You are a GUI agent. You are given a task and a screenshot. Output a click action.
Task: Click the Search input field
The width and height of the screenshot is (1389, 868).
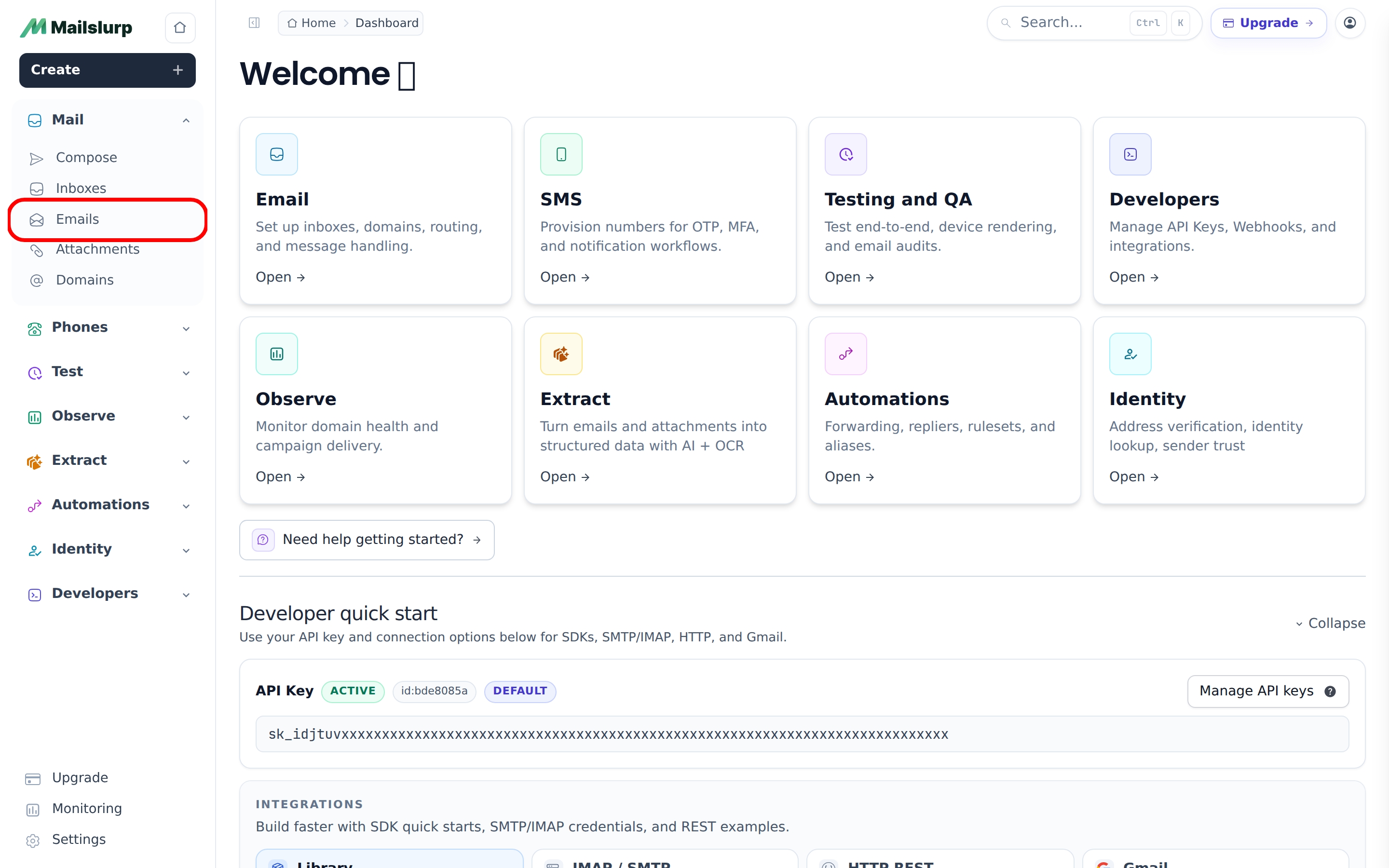[1094, 23]
